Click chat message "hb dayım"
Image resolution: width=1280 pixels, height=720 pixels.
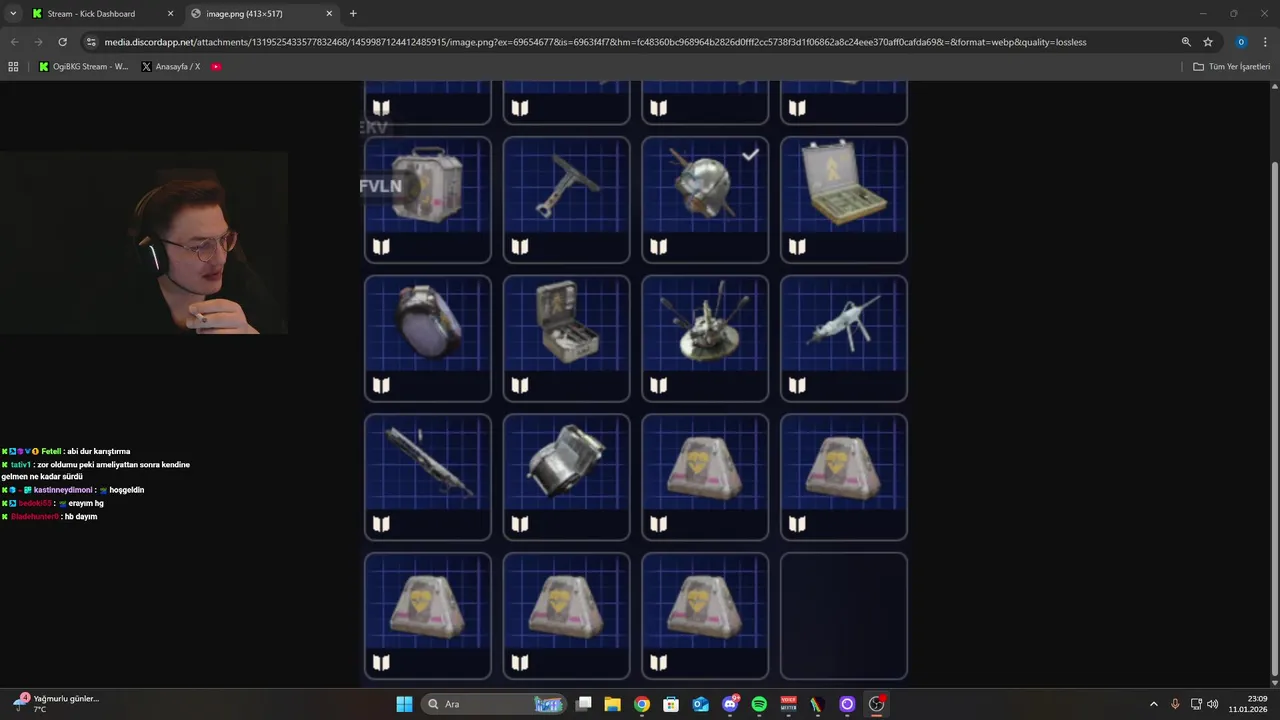tap(81, 516)
